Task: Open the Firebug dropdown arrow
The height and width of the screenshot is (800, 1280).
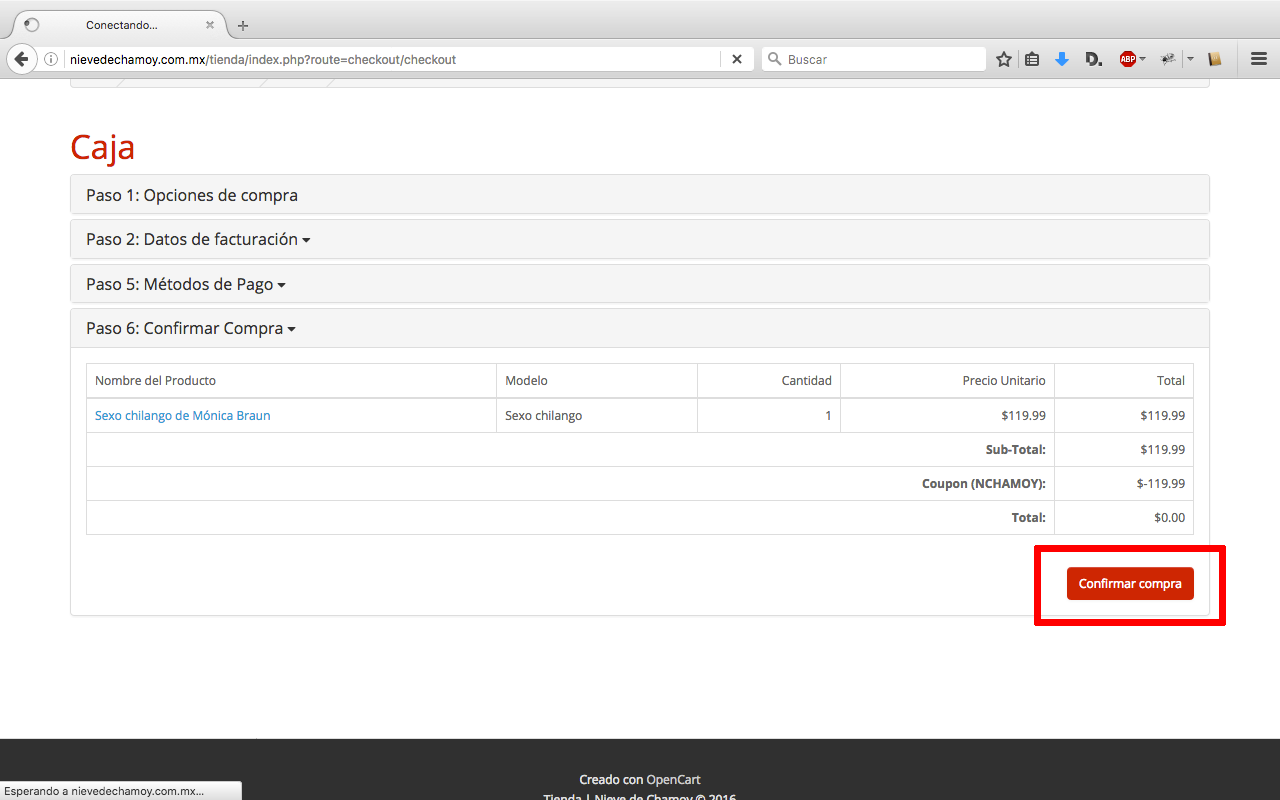Action: tap(1190, 59)
